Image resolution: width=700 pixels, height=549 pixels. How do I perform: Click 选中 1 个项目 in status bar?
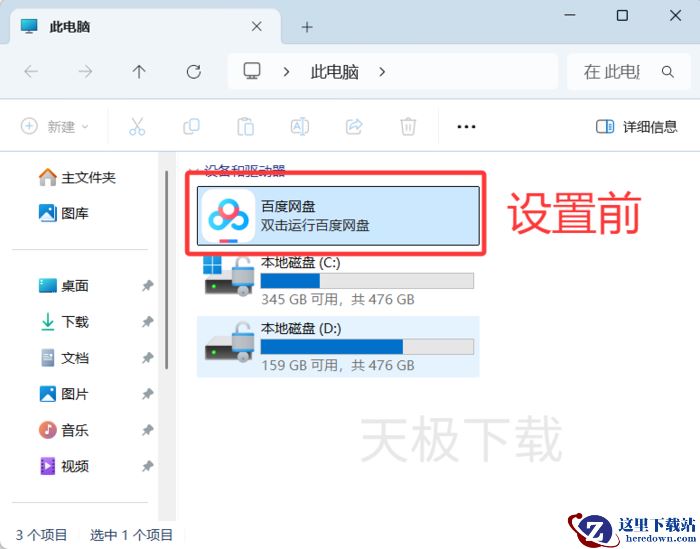[x=131, y=535]
